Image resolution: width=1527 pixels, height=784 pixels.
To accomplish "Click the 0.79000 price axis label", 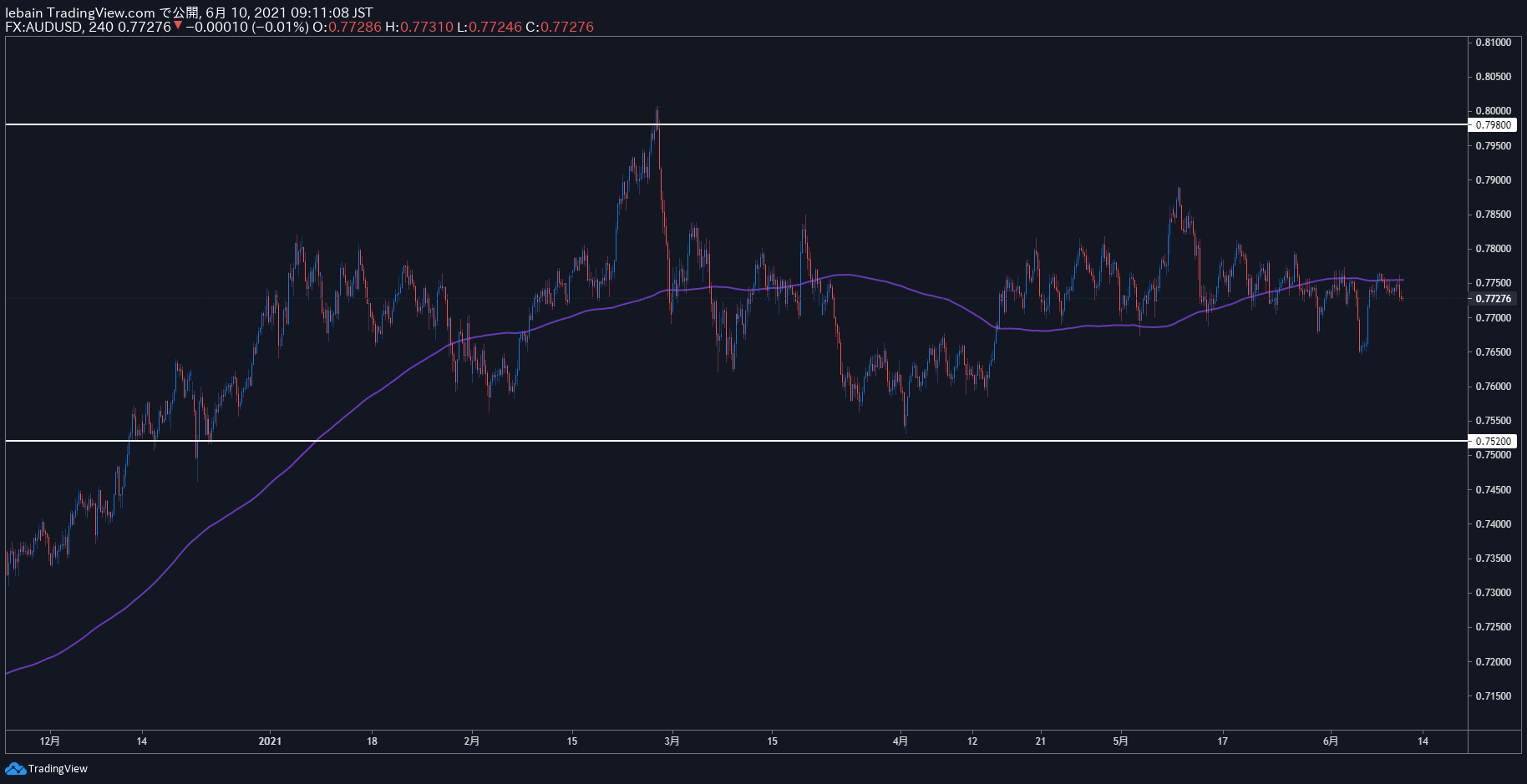I will click(x=1494, y=180).
